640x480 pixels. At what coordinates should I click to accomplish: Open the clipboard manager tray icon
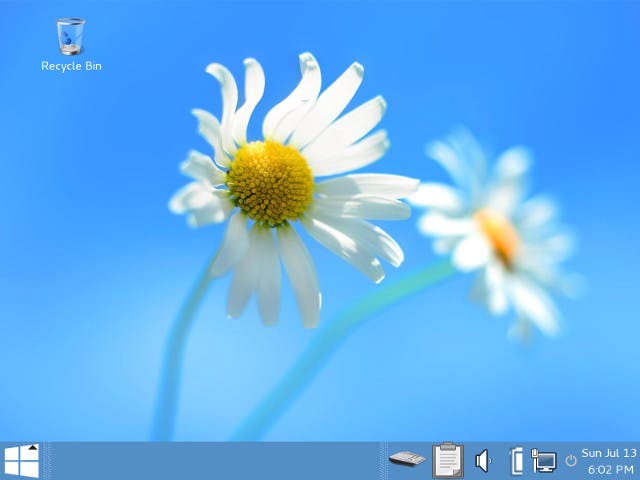click(448, 460)
